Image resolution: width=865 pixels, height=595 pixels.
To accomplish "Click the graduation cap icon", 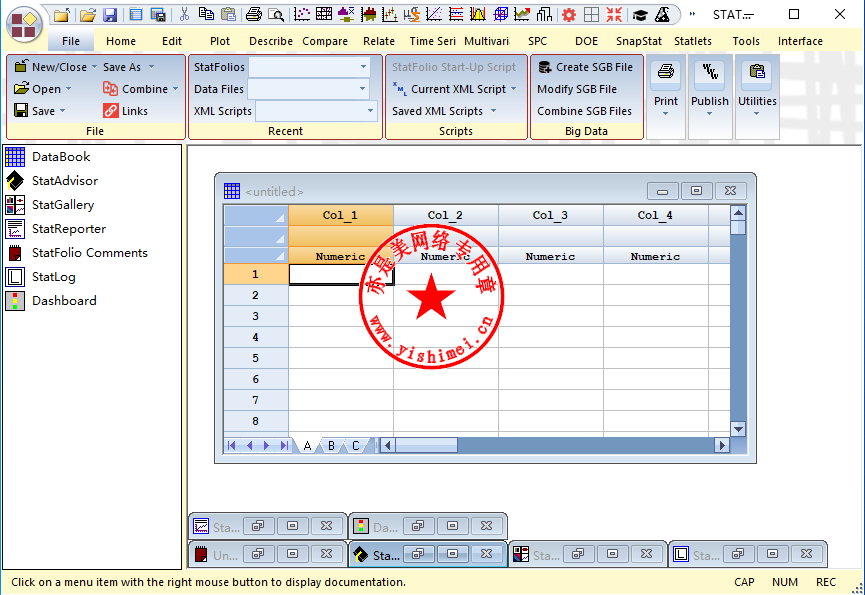I will tap(640, 14).
